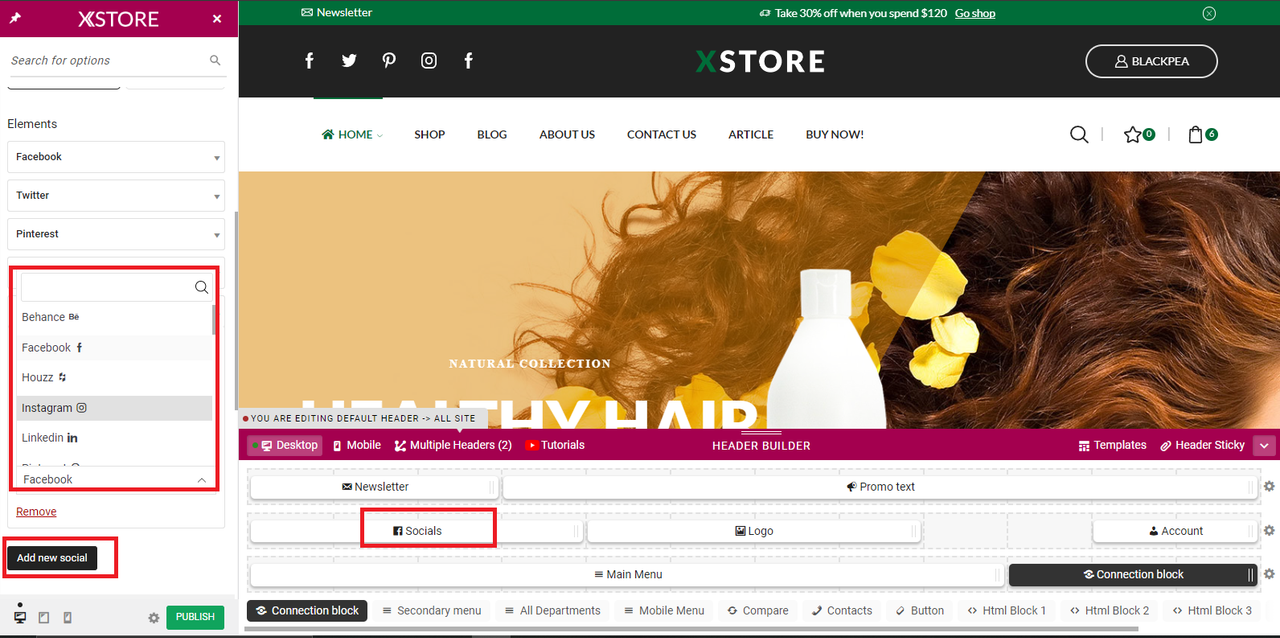This screenshot has width=1280, height=638.
Task: Open the site search magnifier icon
Action: point(1079,134)
